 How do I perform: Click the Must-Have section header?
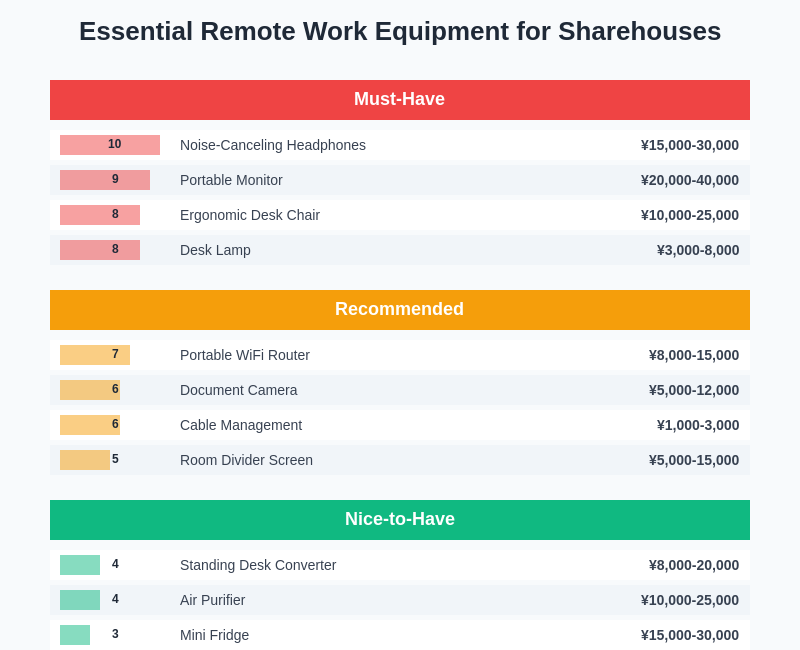[x=400, y=100]
